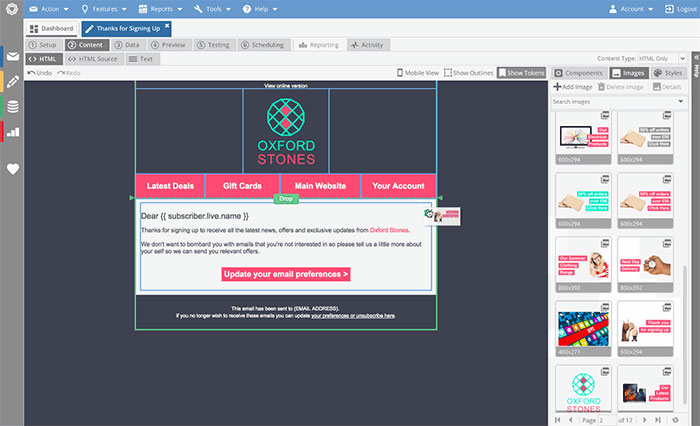Click Update your email preferences button
700x426 pixels.
click(286, 274)
